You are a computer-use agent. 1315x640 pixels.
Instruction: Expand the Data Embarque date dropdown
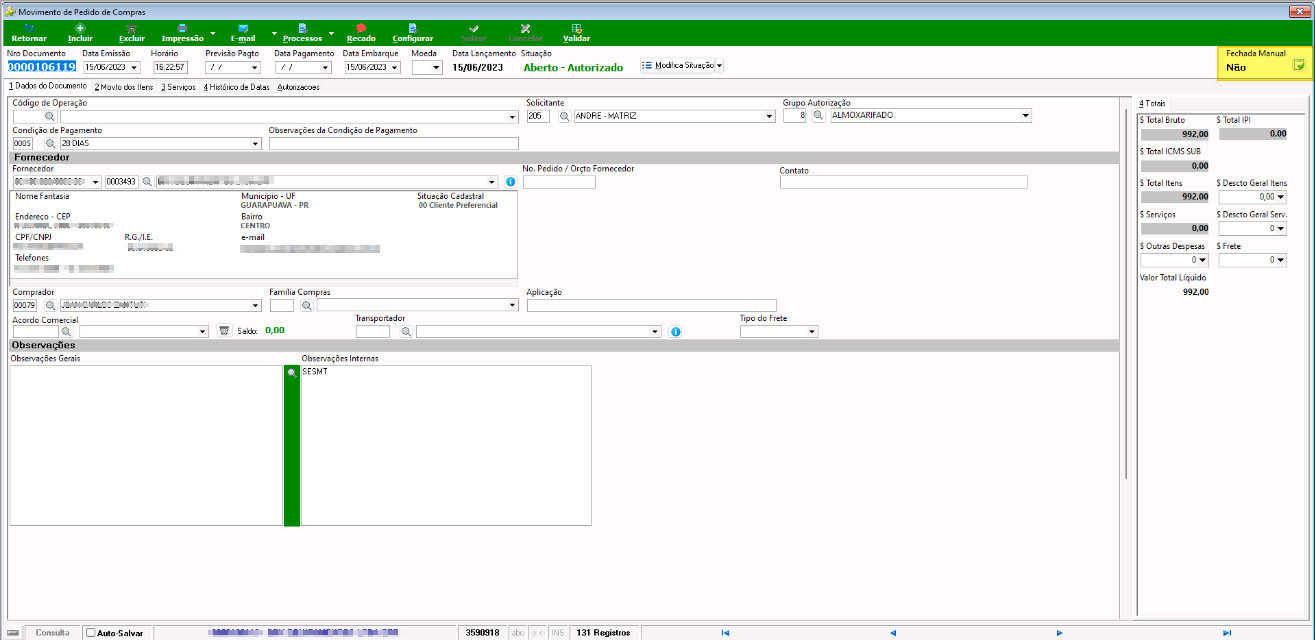pyautogui.click(x=394, y=67)
